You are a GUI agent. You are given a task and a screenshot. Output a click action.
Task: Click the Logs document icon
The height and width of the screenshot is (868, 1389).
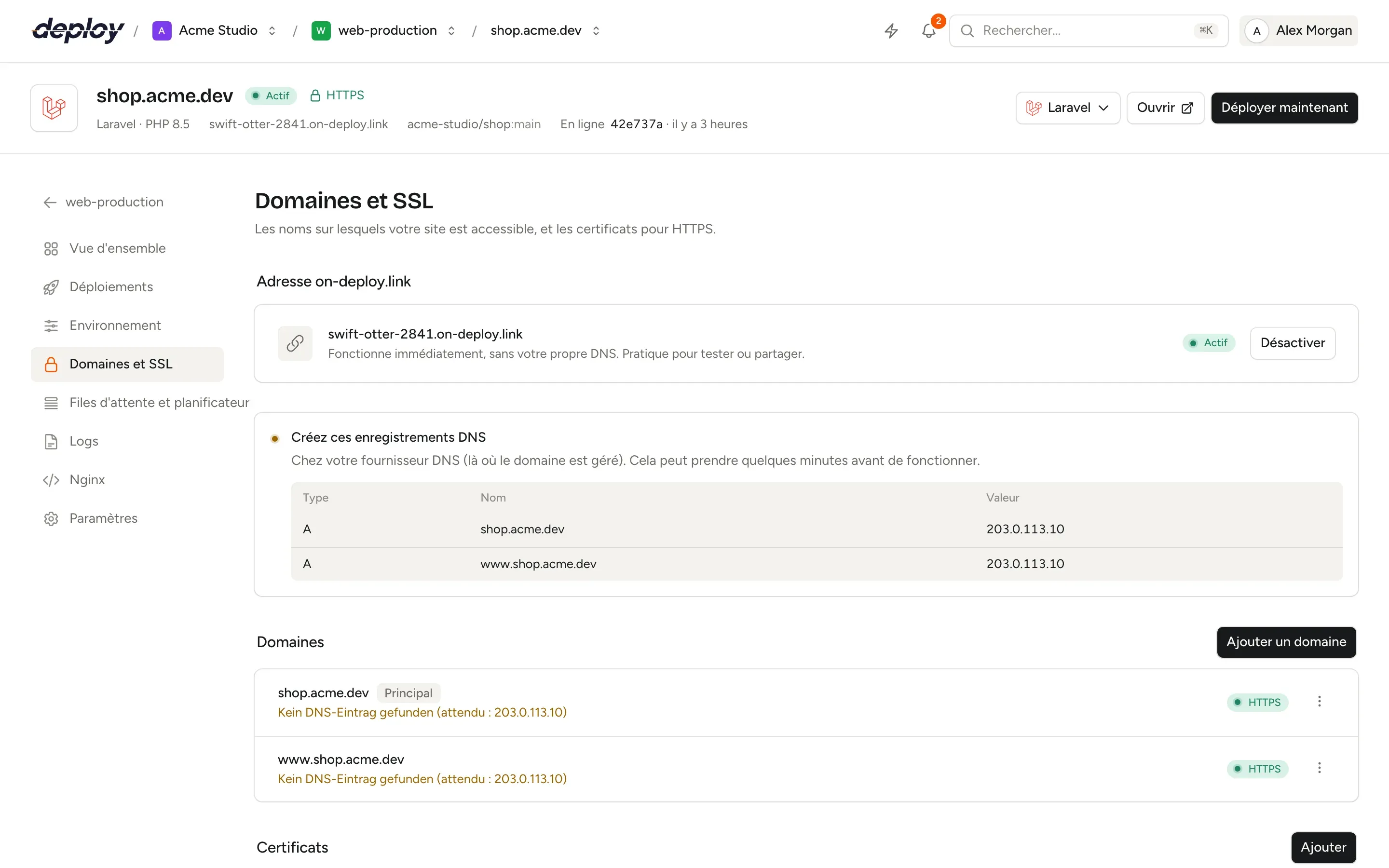[x=51, y=441]
